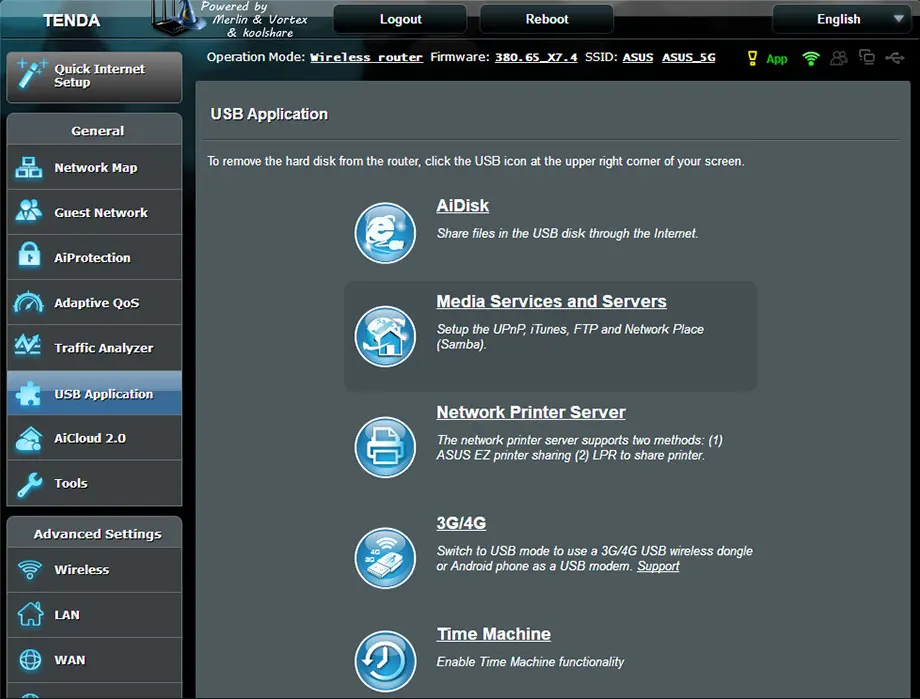Image resolution: width=920 pixels, height=699 pixels.
Task: Open the English language dropdown
Action: (x=846, y=19)
